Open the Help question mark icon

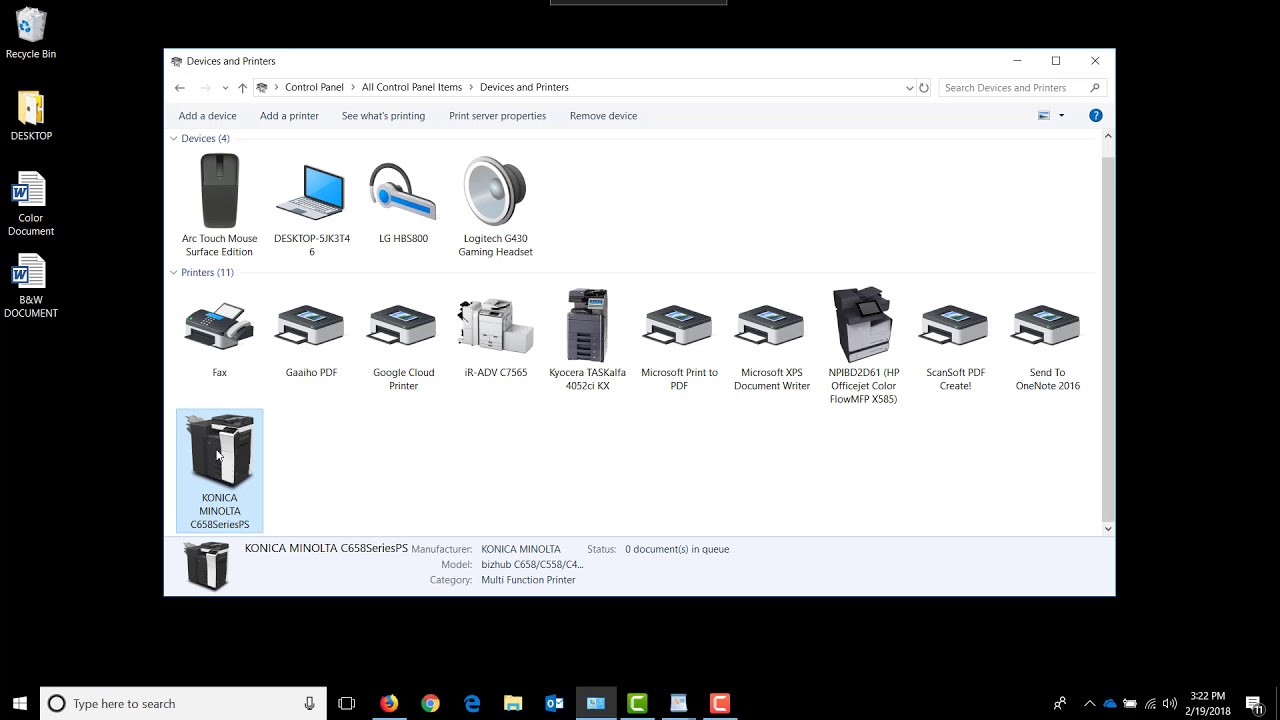(x=1095, y=116)
